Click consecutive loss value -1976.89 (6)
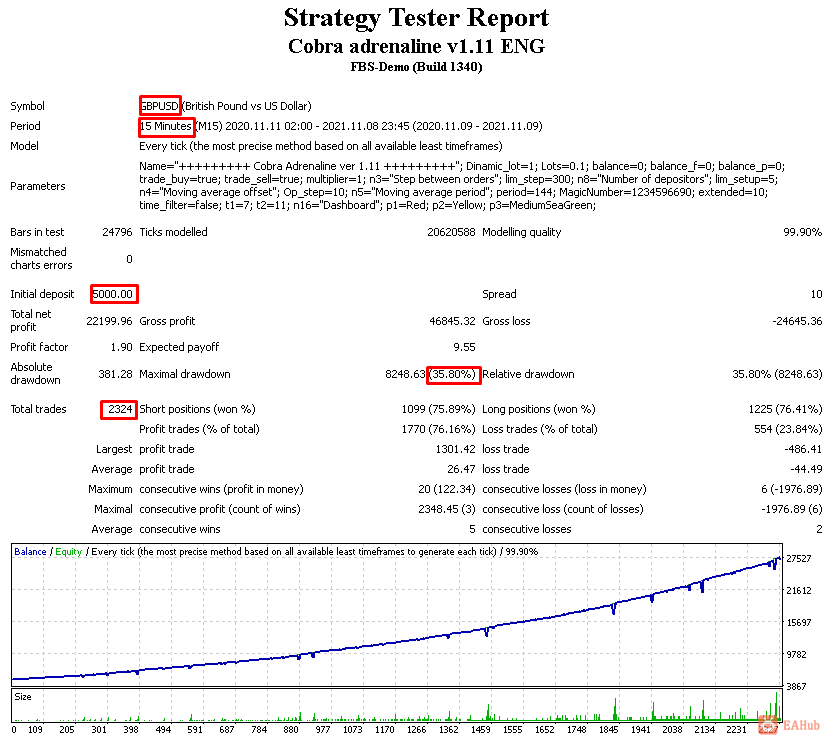The height and width of the screenshot is (740, 829). (791, 510)
